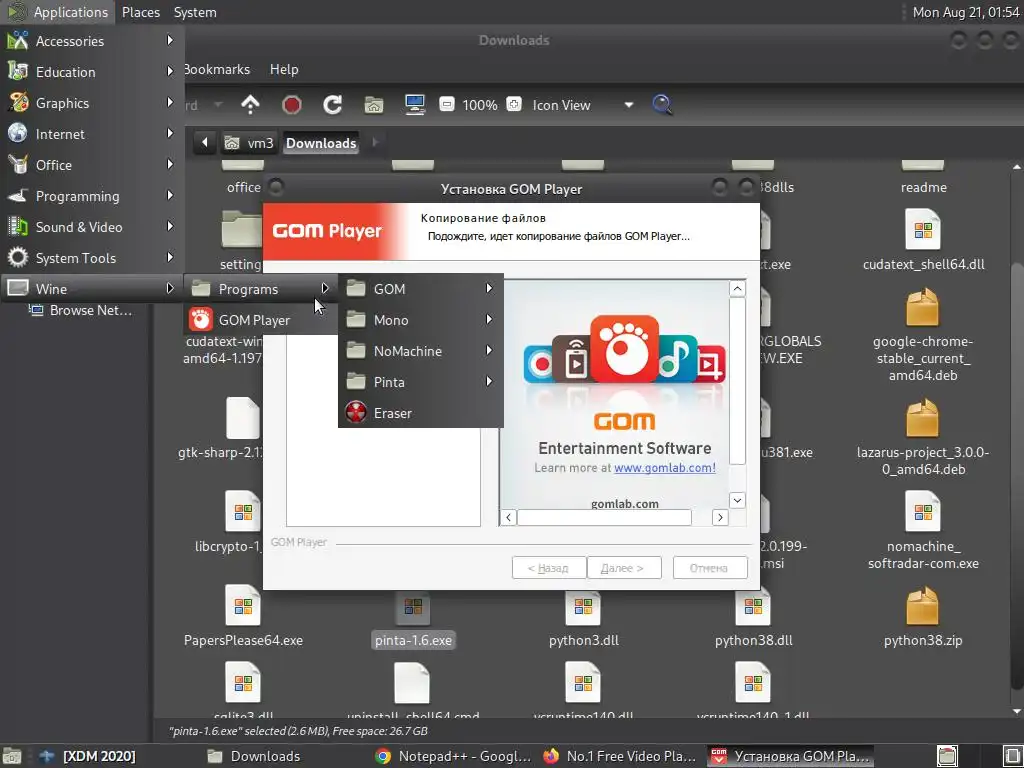1024x768 pixels.
Task: Expand the NoMachine folder submenu
Action: (421, 351)
